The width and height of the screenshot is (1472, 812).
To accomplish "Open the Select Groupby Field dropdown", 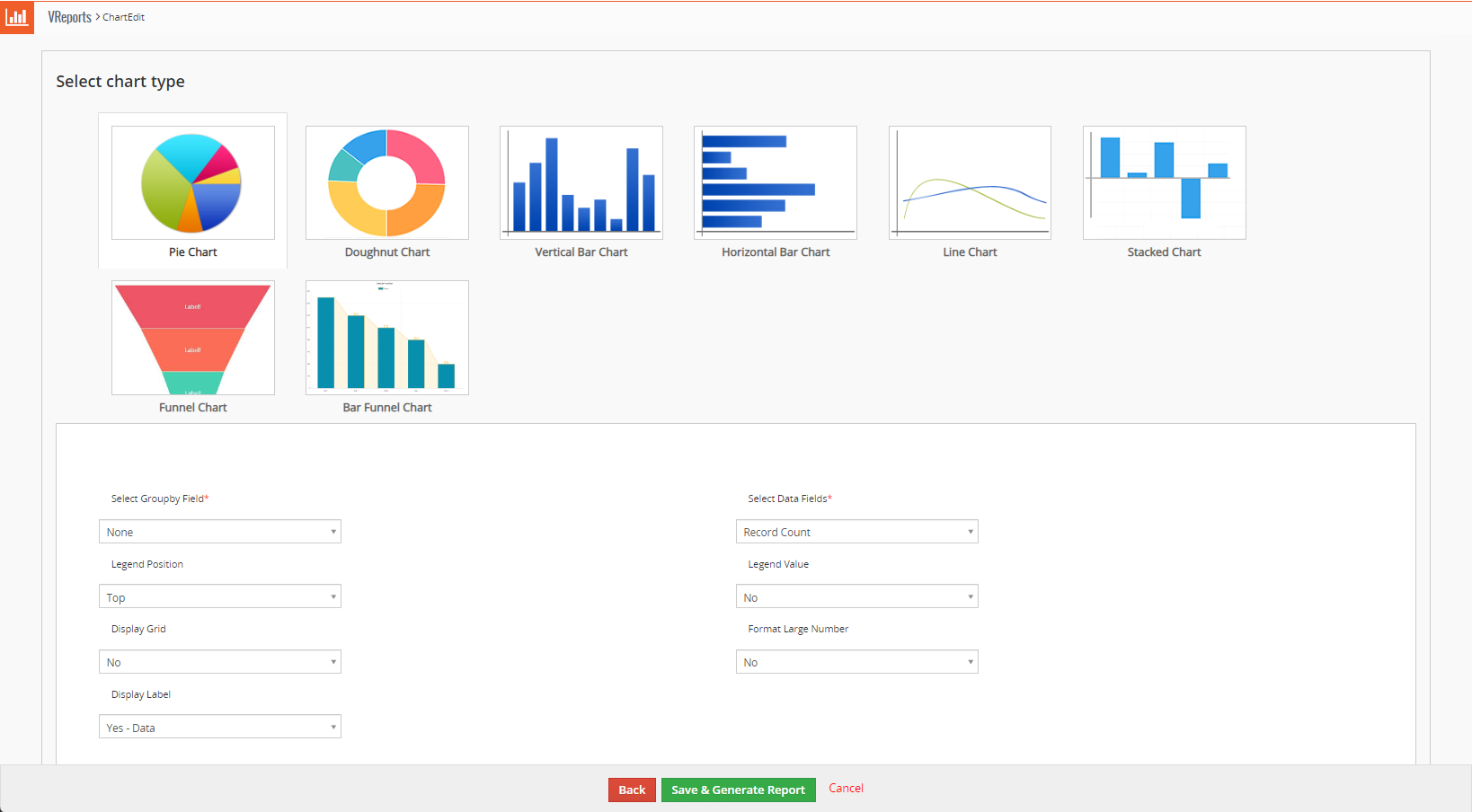I will pos(220,532).
